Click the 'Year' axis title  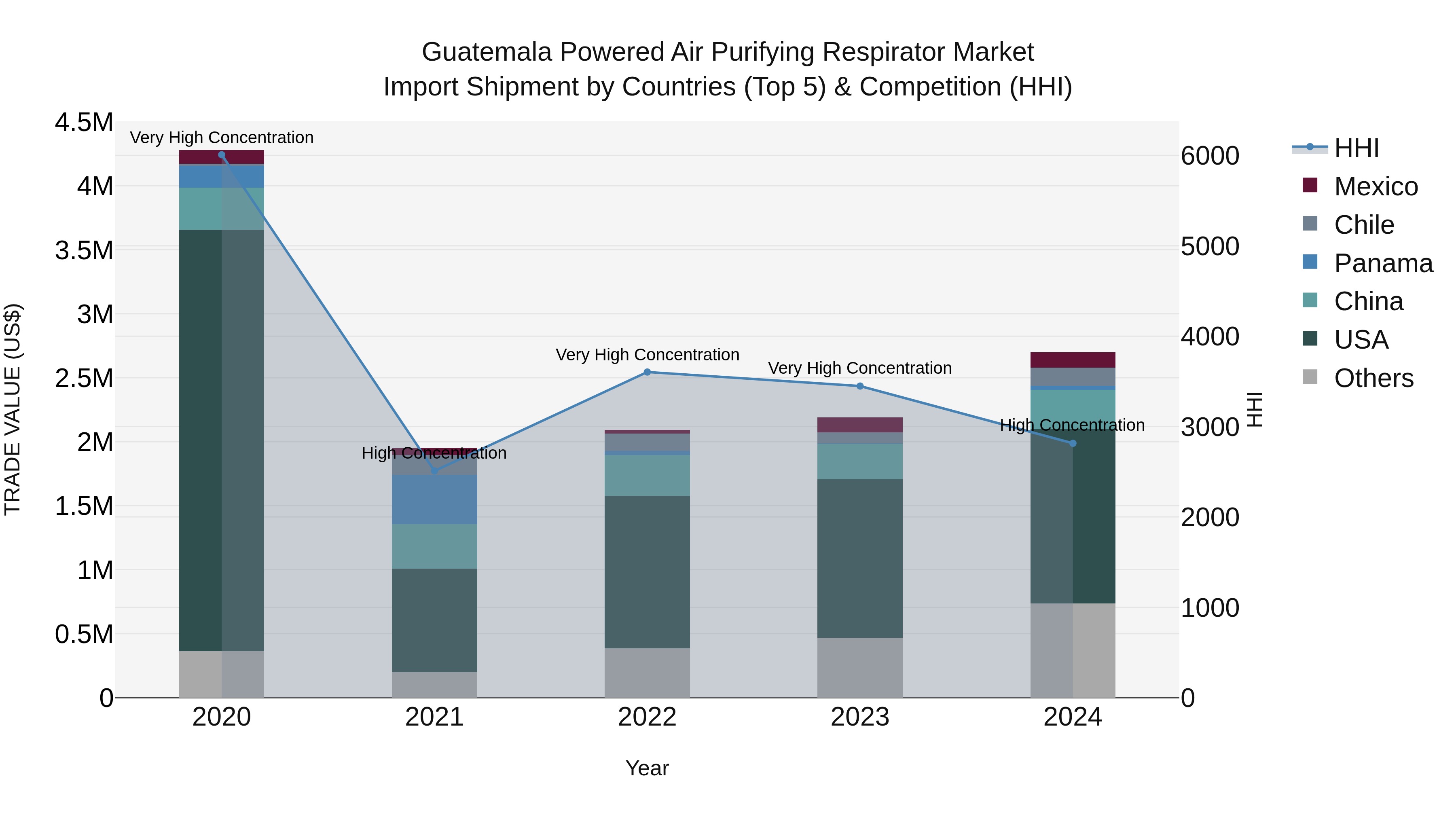click(x=647, y=769)
